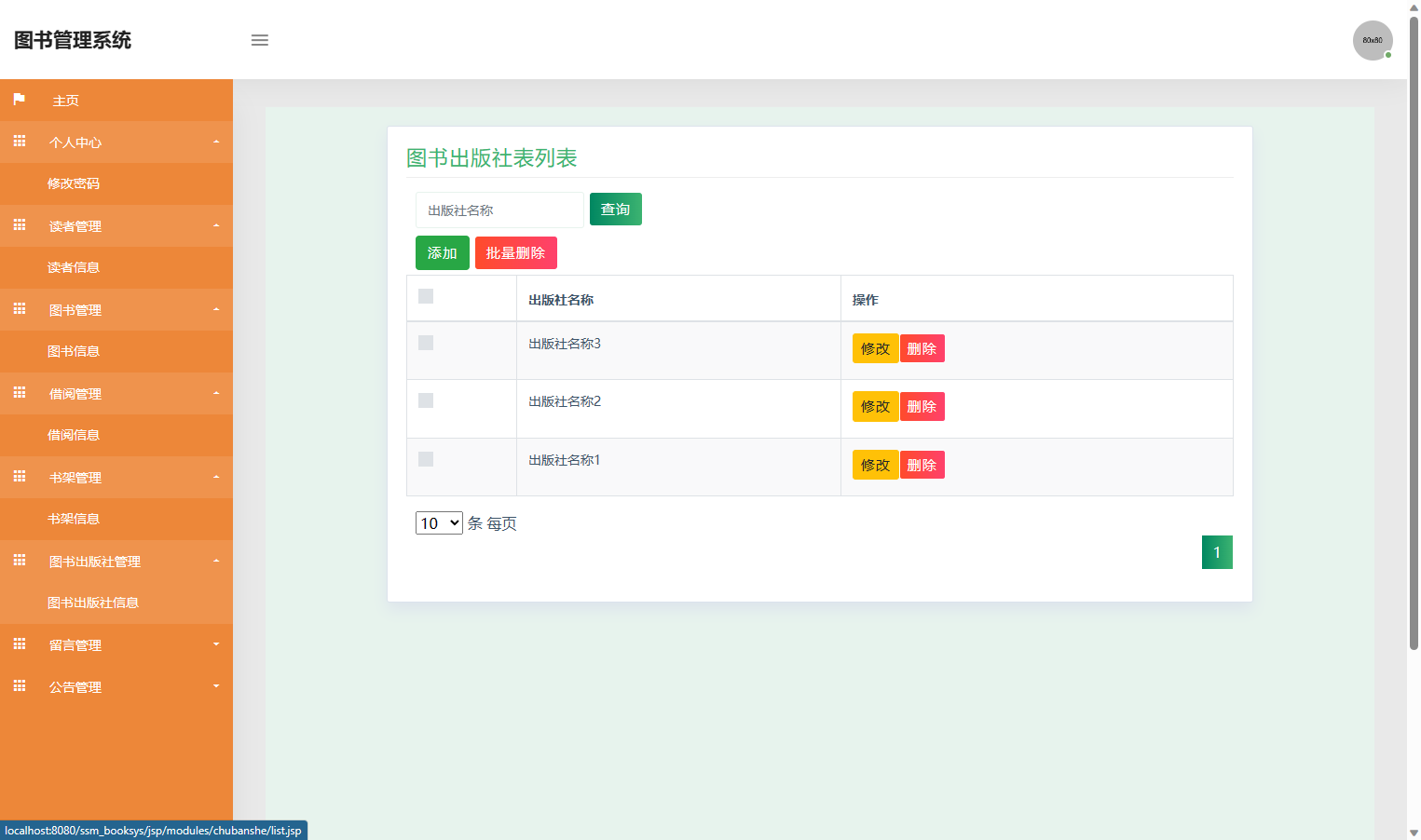Click the grid icon beside 个人中心
1421x840 pixels.
pos(19,142)
